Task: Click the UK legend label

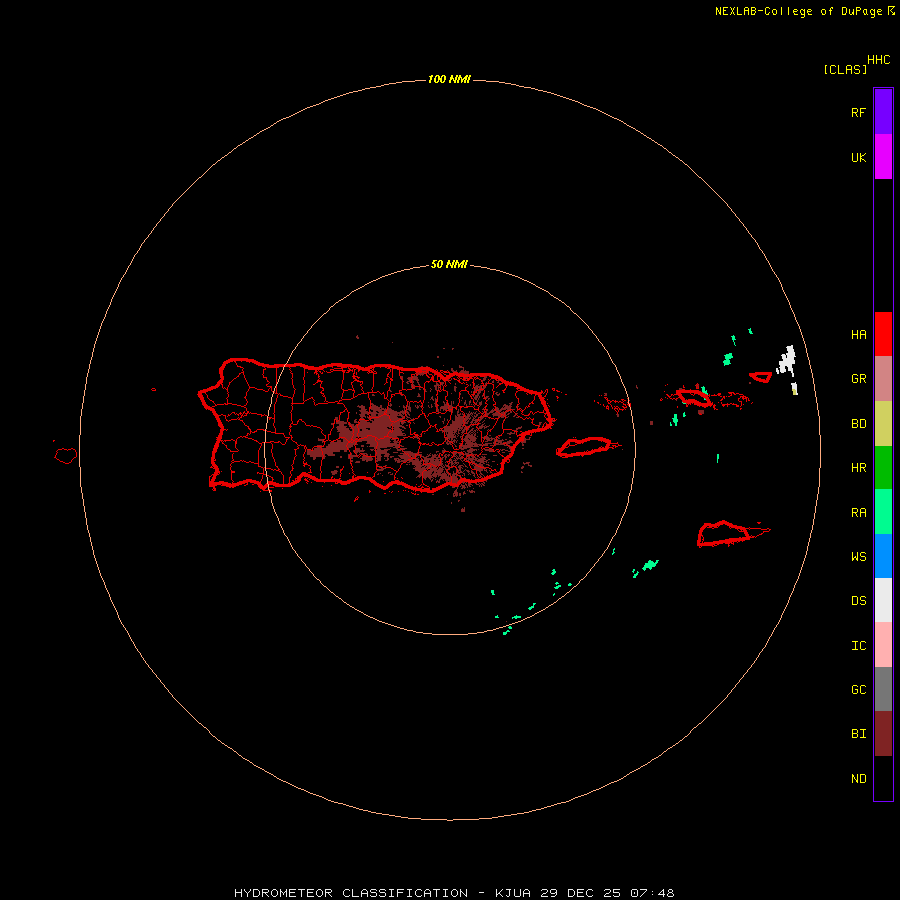Action: pos(858,157)
